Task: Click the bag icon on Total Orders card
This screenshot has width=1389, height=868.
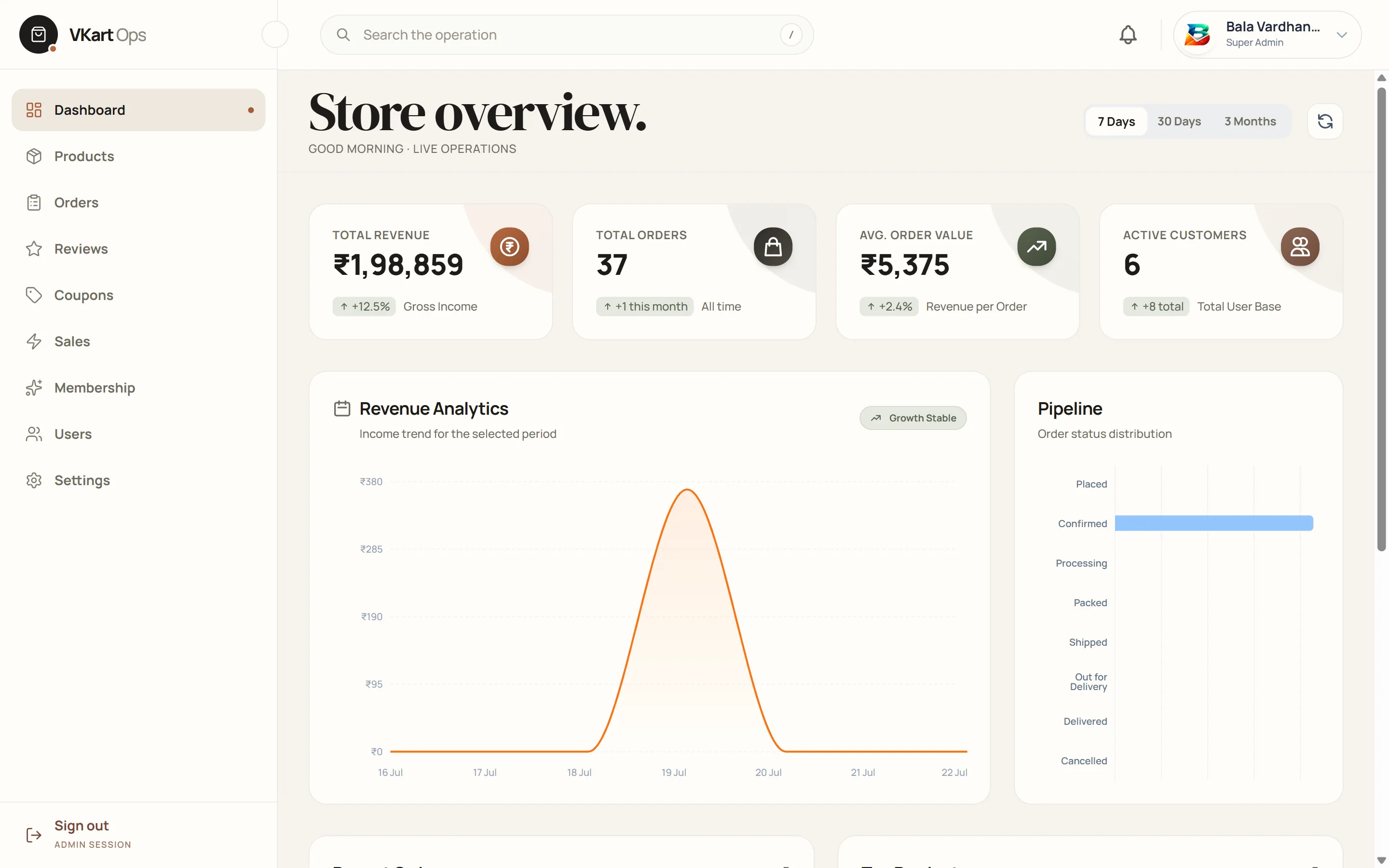Action: click(x=773, y=247)
